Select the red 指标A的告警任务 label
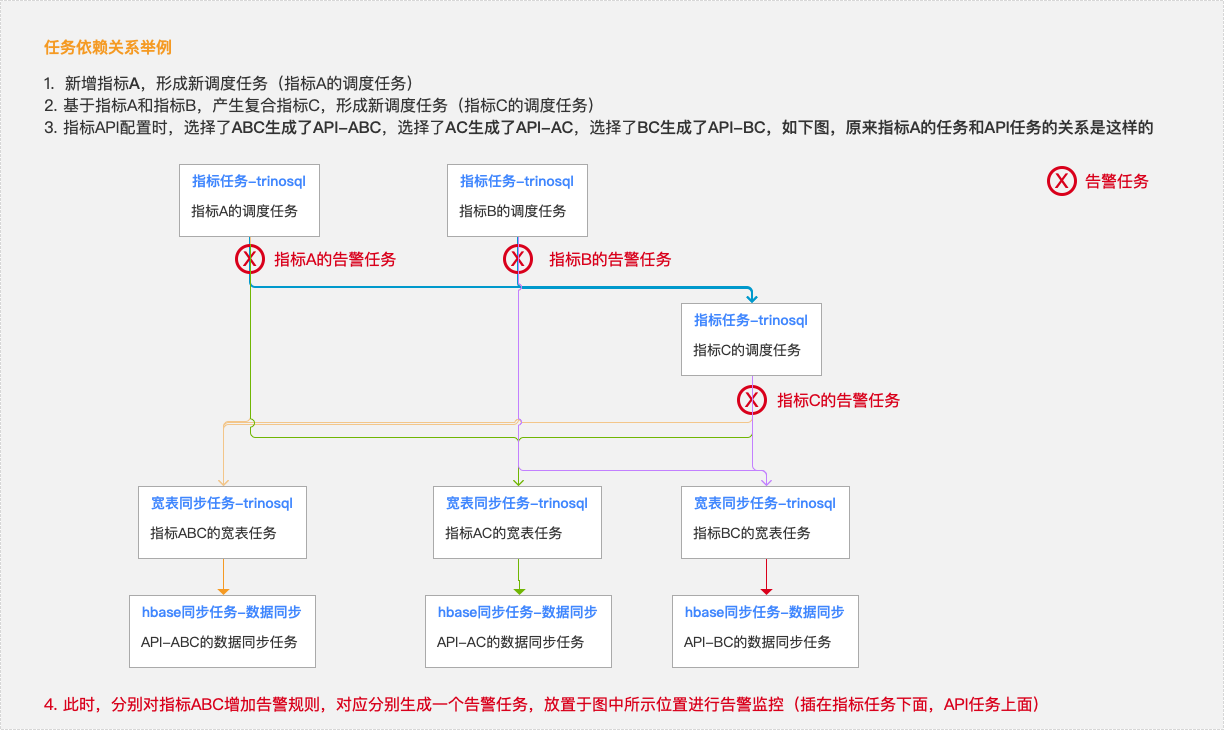The width and height of the screenshot is (1224, 730). [x=335, y=259]
